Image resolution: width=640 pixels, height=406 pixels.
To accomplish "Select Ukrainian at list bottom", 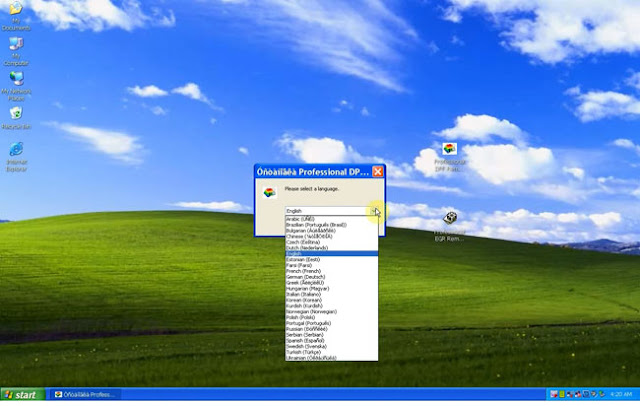I will coord(331,358).
